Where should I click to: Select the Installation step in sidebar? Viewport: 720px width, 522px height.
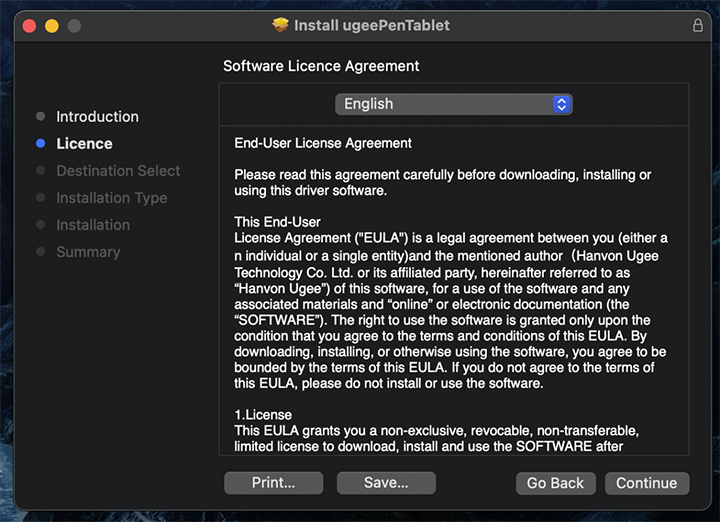93,225
